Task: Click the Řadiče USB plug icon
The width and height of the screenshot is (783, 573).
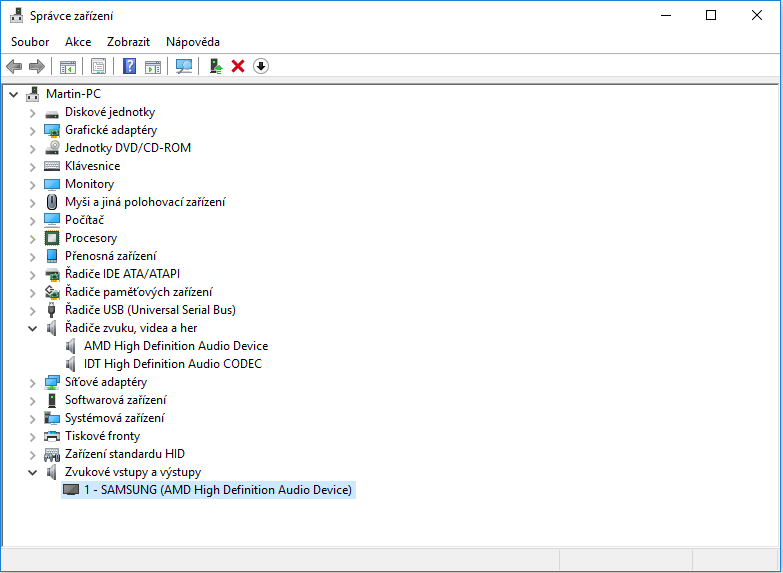Action: (51, 310)
